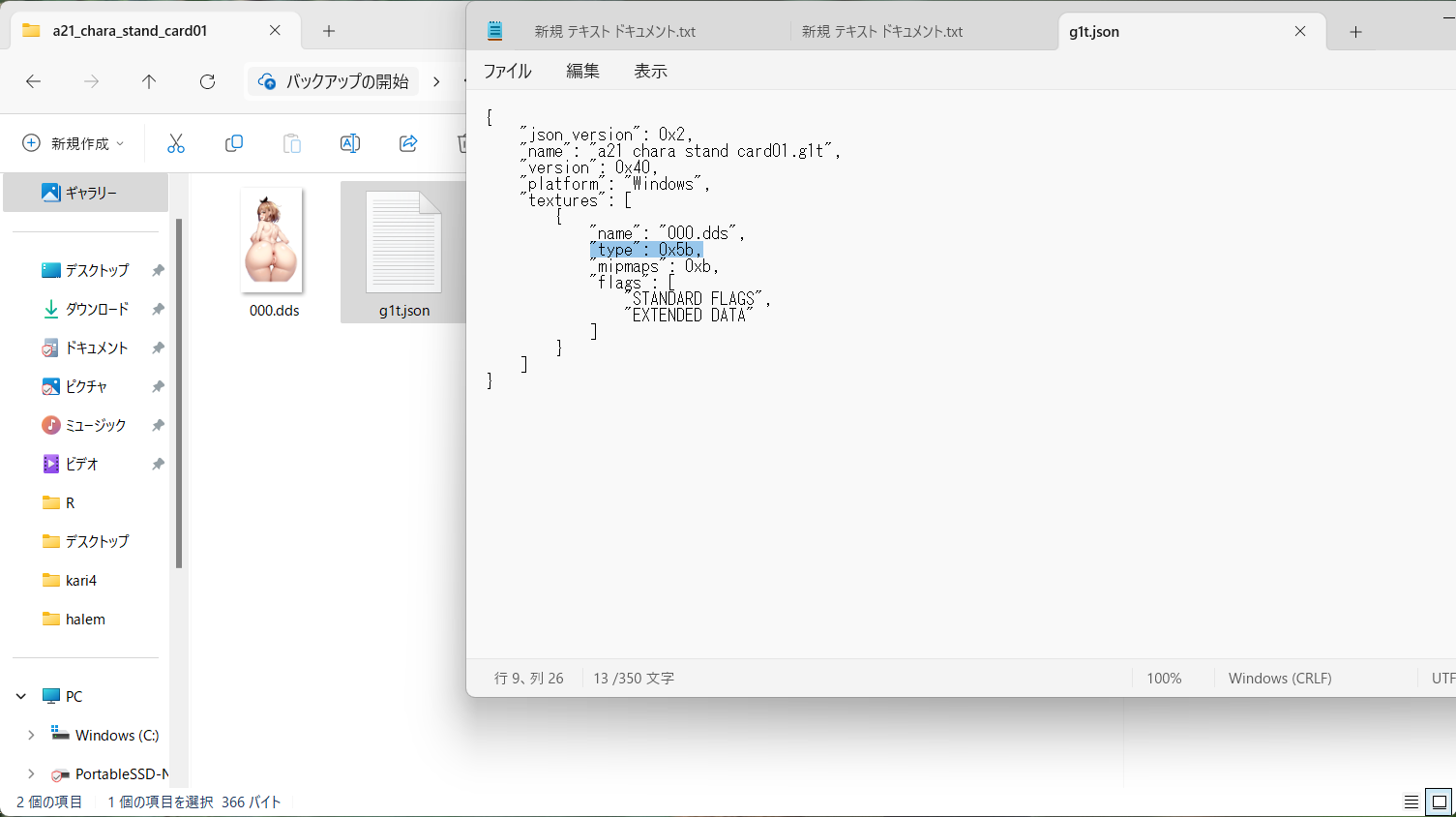
Task: Go up one folder level
Action: point(149,81)
